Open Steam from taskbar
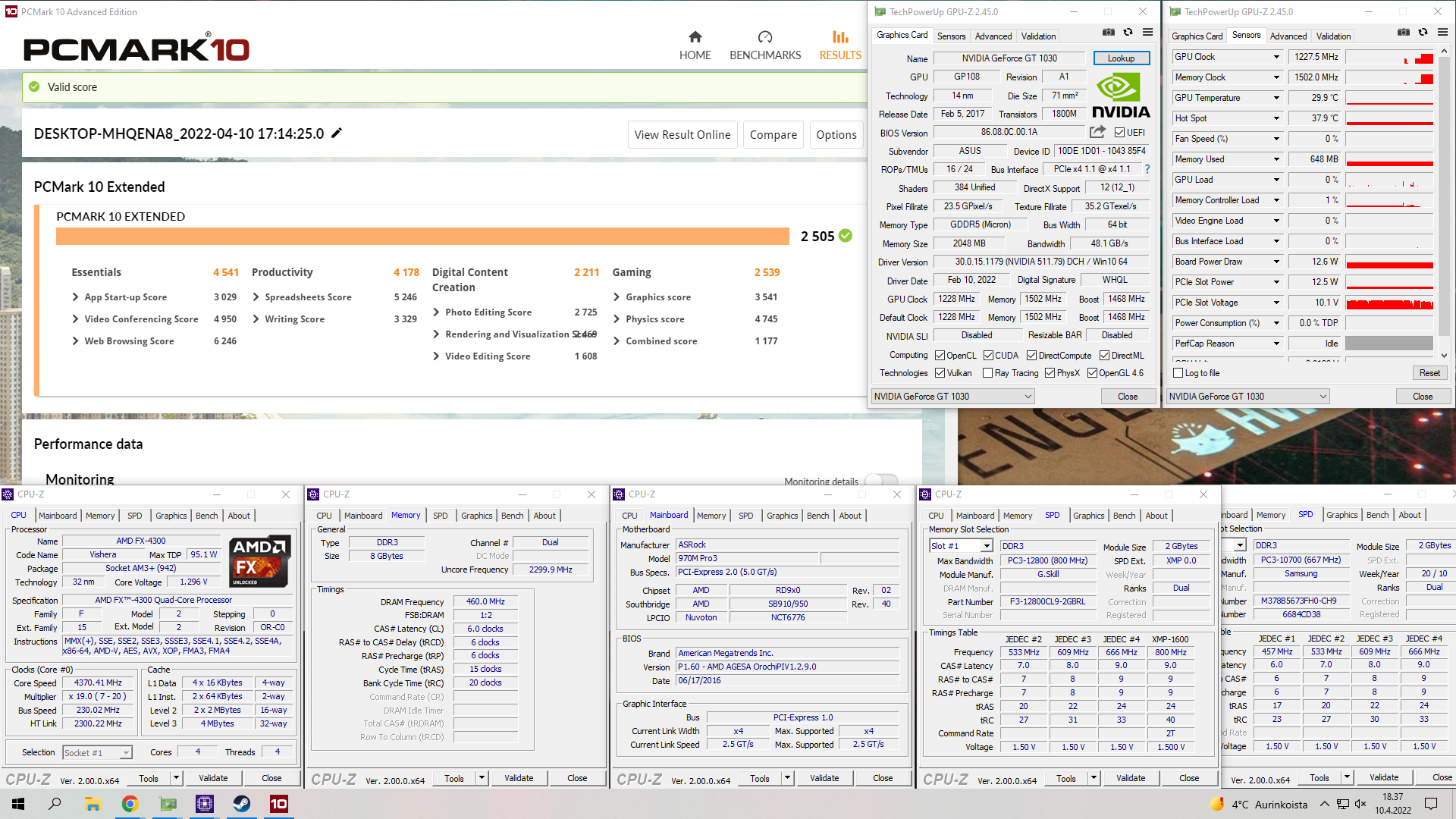 [242, 804]
